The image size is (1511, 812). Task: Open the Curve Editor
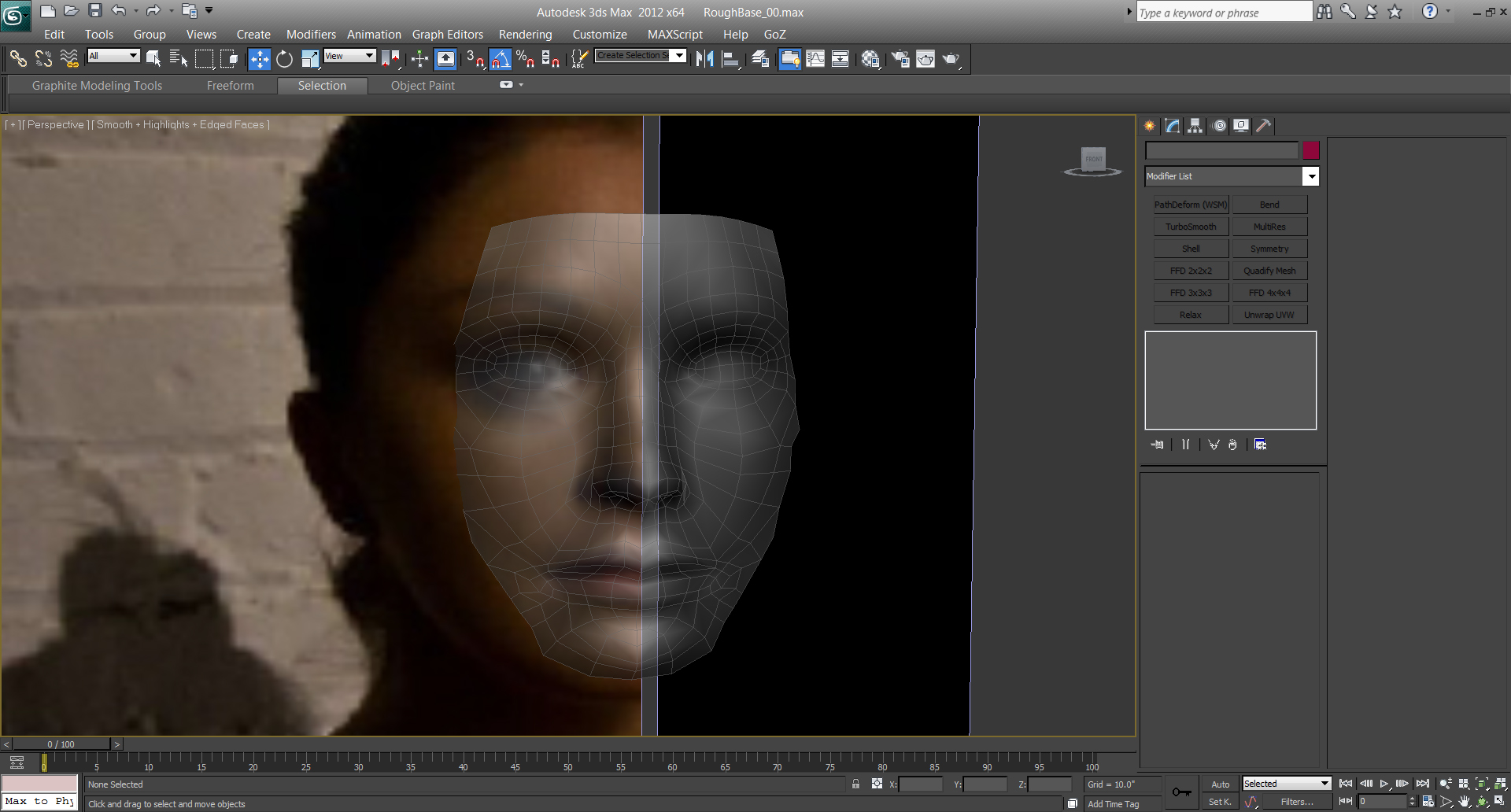click(x=815, y=59)
